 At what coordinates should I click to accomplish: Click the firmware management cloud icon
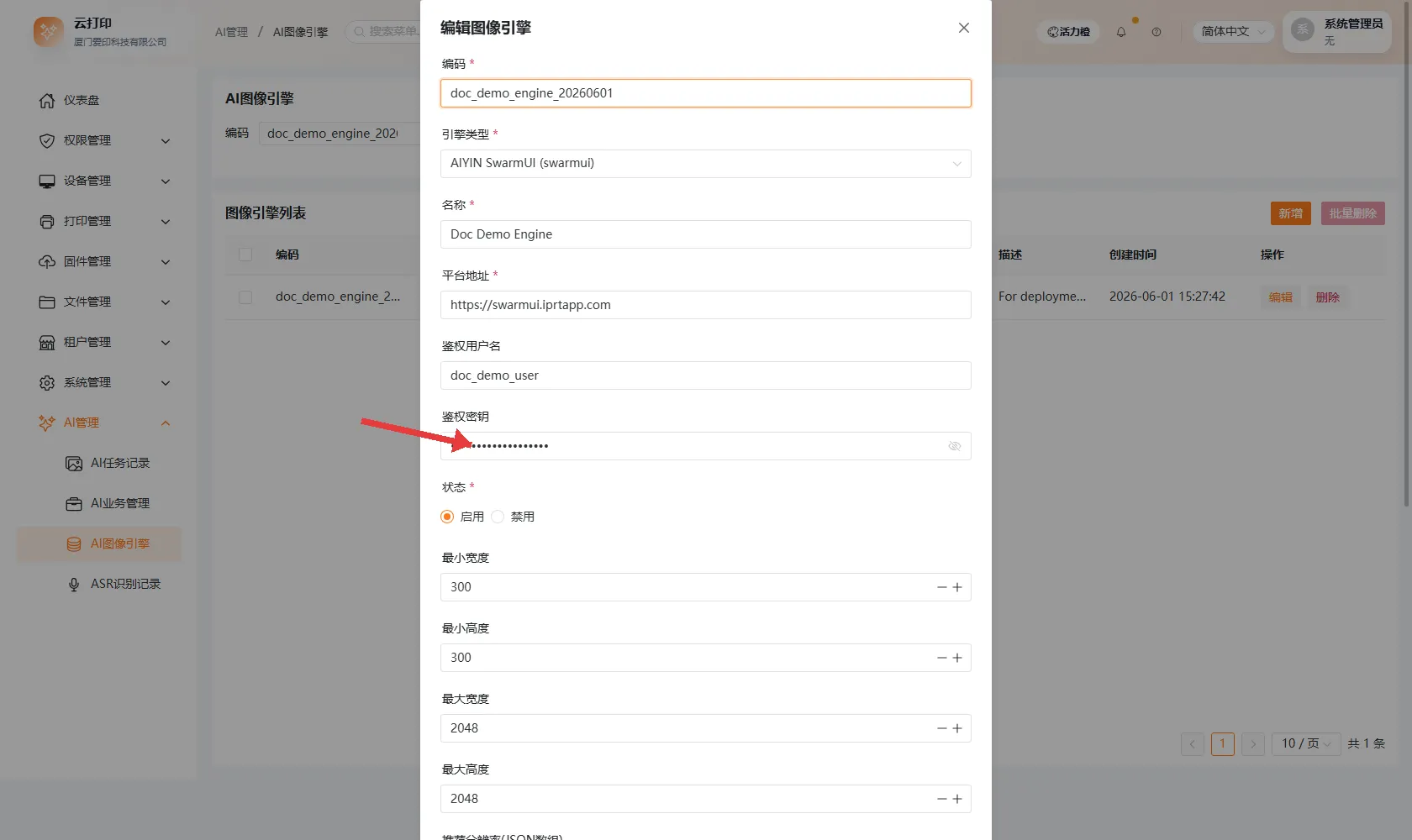[47, 262]
